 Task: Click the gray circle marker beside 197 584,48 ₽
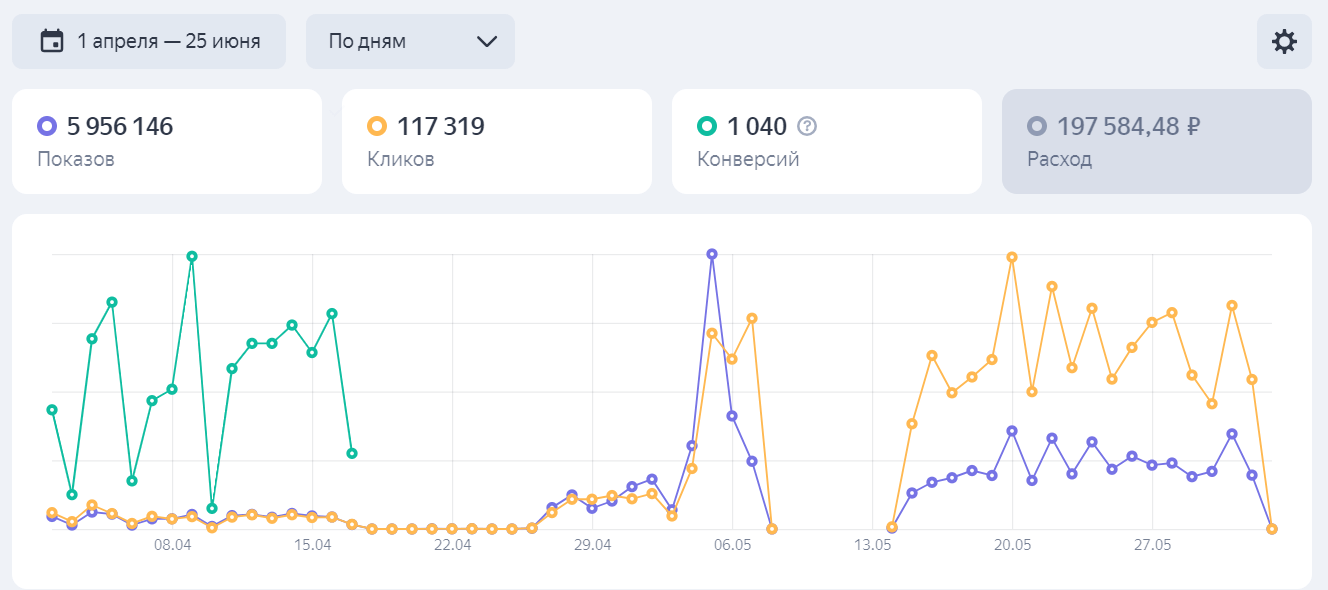1037,127
